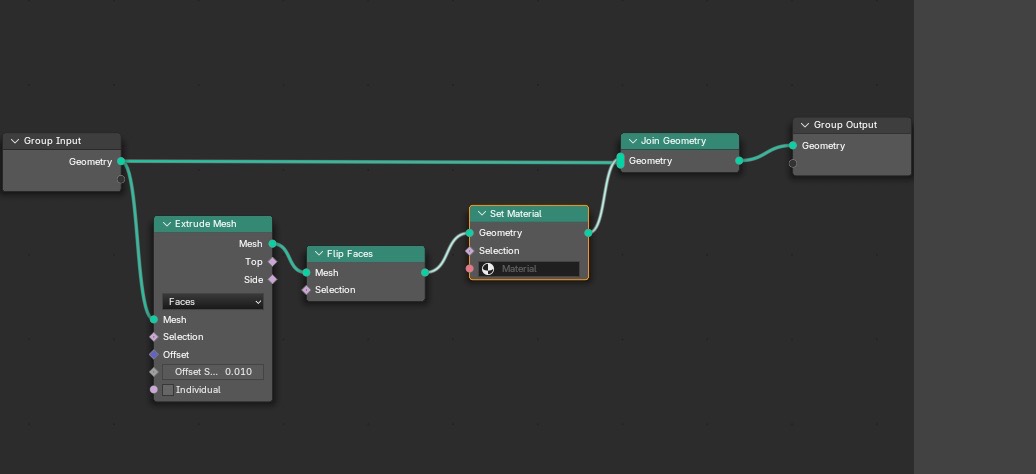Screen dimensions: 1036x474
Task: Click the Material input socket
Action: tap(470, 269)
